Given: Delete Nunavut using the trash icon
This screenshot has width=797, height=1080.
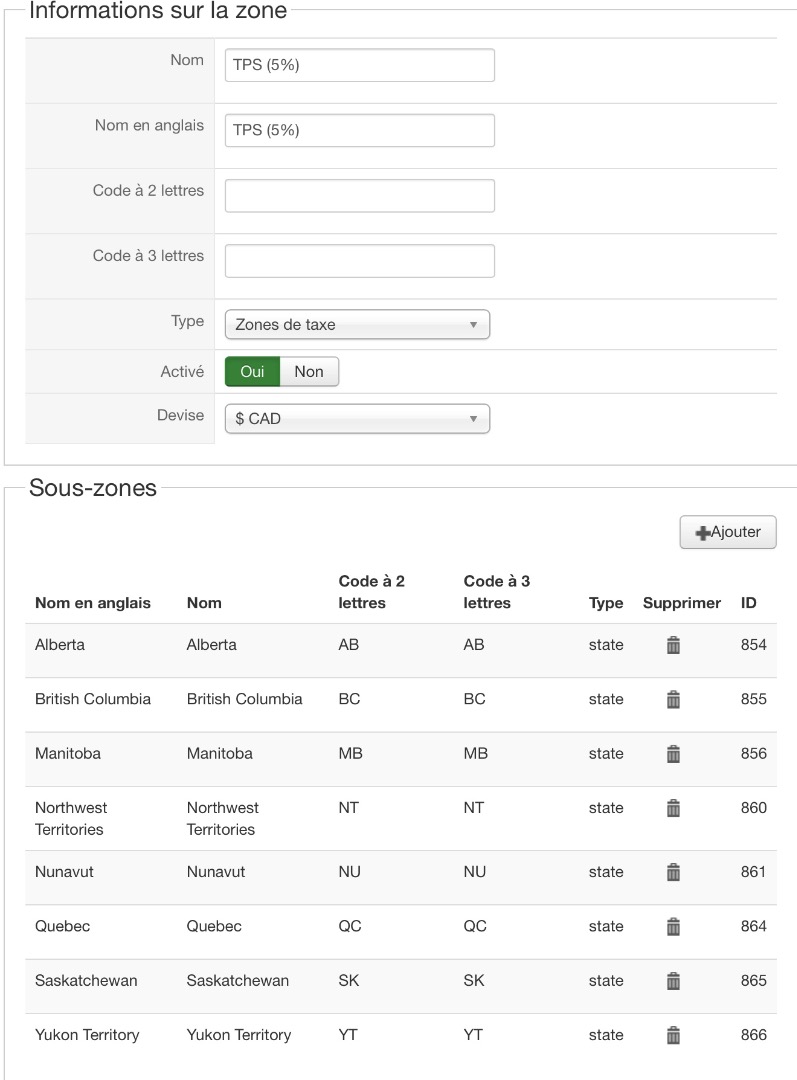Looking at the screenshot, I should [673, 872].
